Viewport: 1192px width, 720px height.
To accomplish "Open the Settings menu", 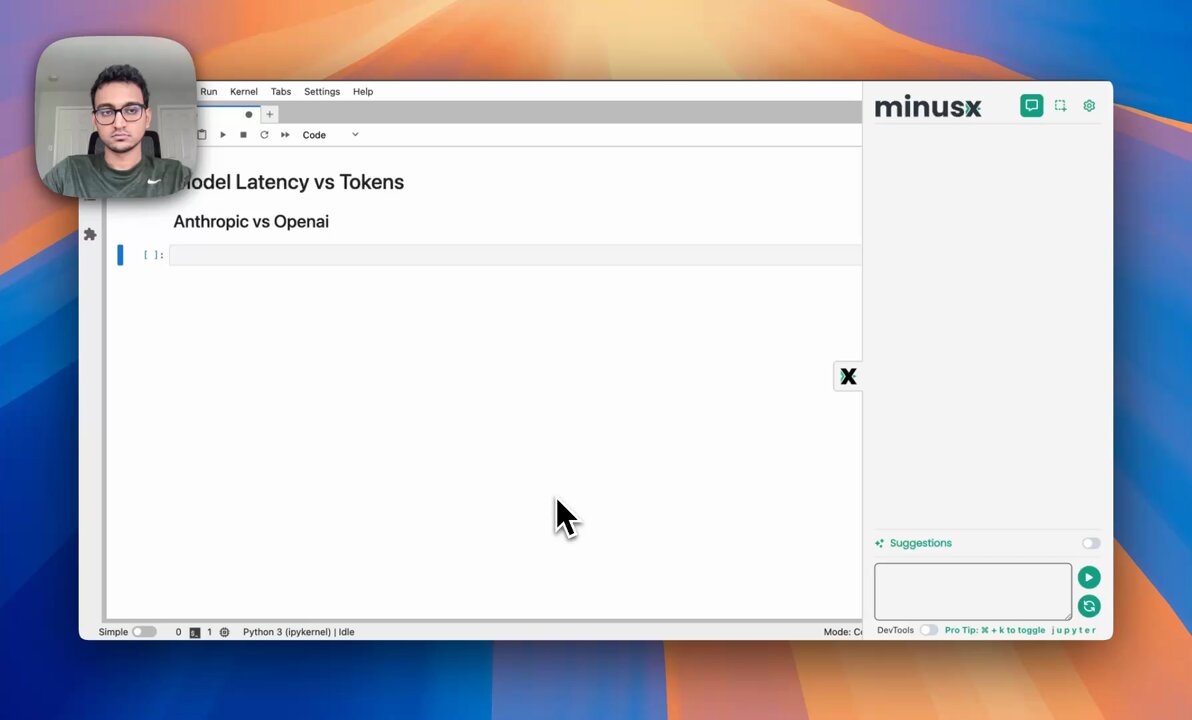I will [322, 91].
